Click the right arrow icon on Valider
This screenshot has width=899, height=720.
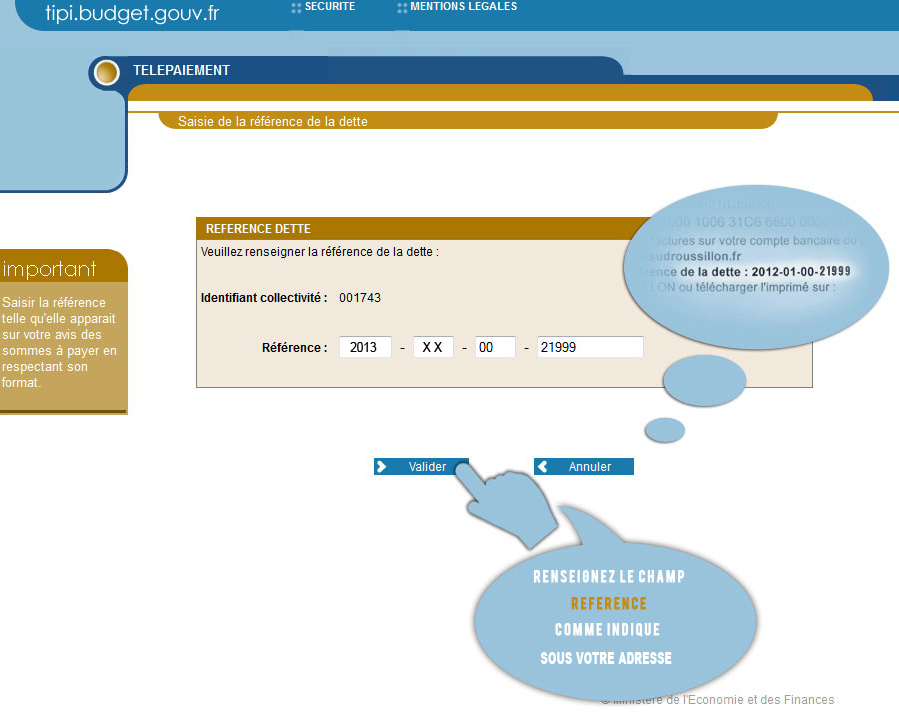pyautogui.click(x=382, y=467)
